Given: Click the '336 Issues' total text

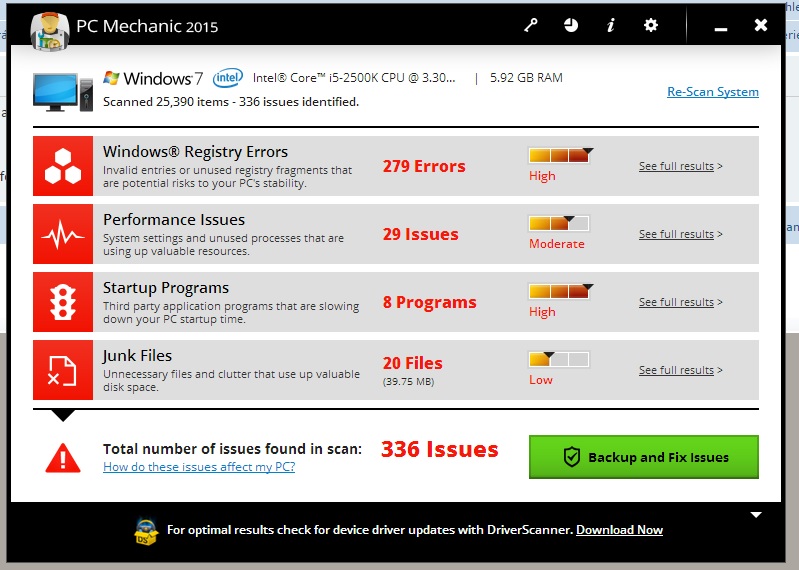Looking at the screenshot, I should tap(440, 449).
